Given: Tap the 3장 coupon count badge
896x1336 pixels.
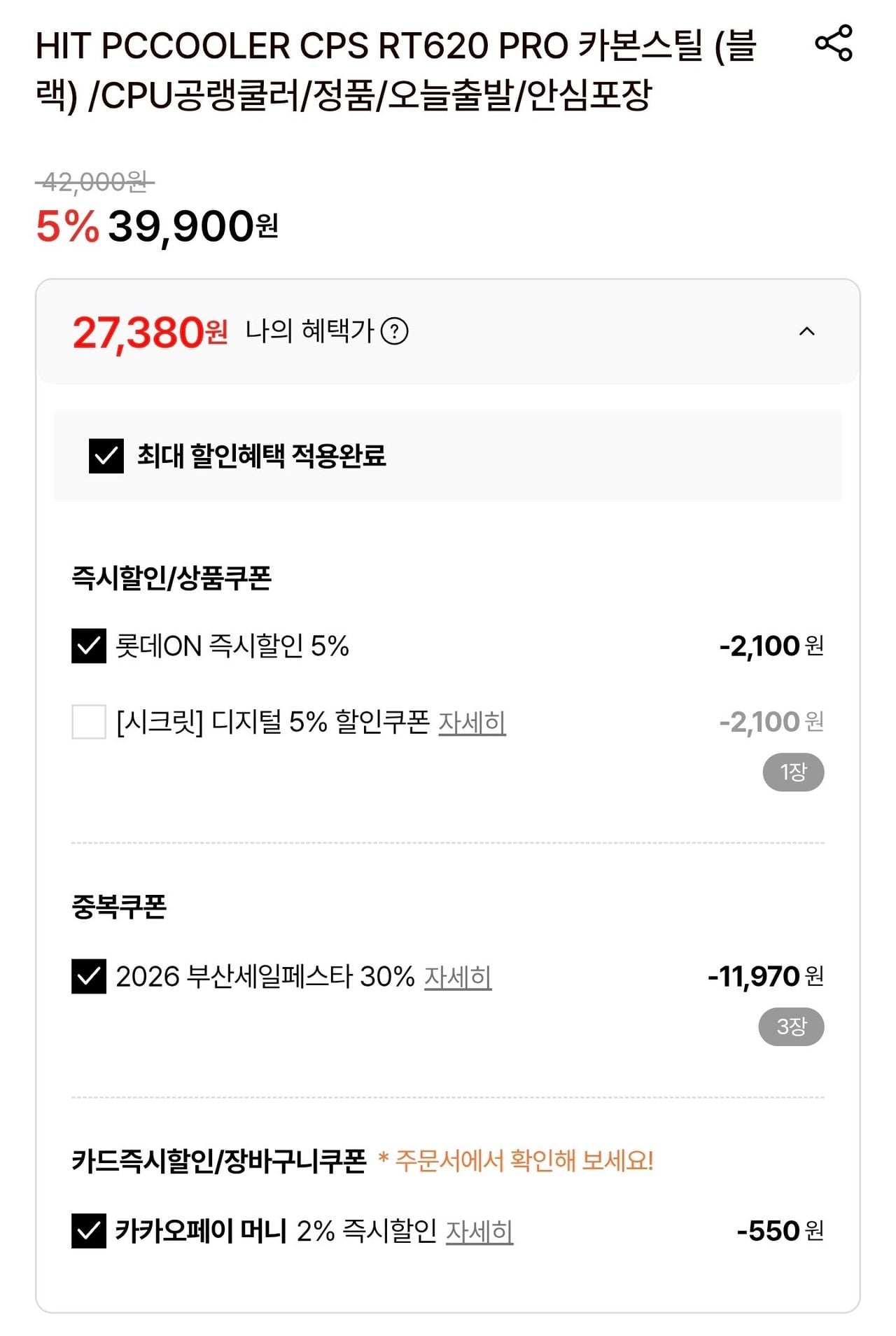Looking at the screenshot, I should [x=791, y=1027].
